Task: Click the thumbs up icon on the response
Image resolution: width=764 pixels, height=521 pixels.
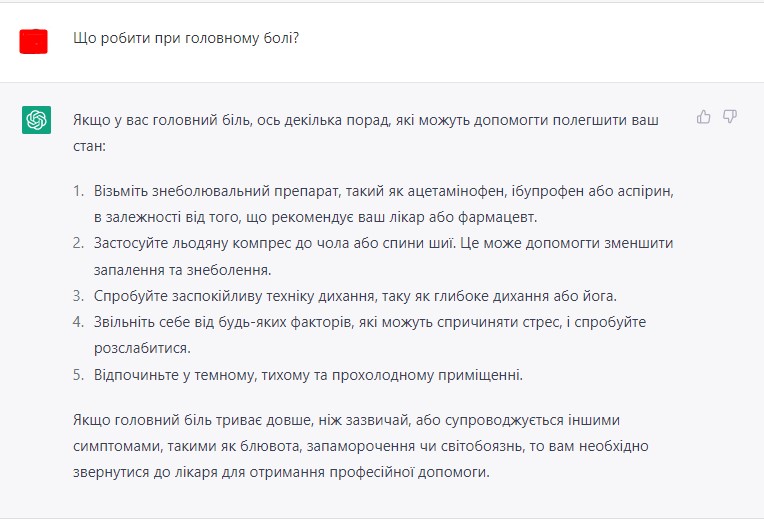Action: pos(704,117)
